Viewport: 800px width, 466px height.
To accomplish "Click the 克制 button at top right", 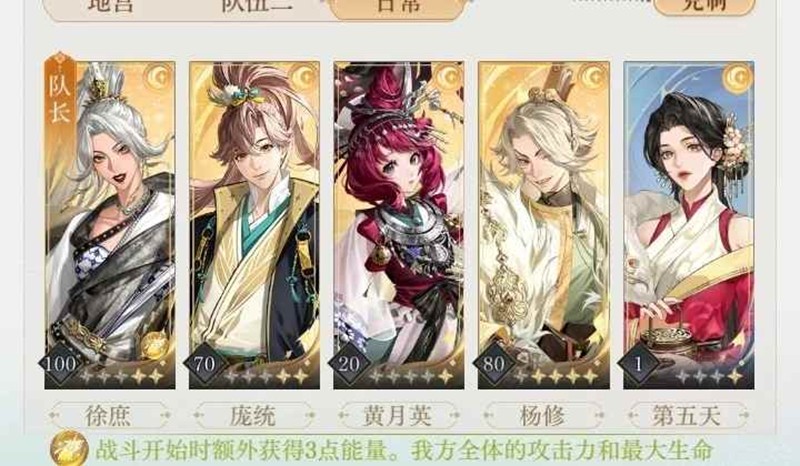I will coord(704,5).
